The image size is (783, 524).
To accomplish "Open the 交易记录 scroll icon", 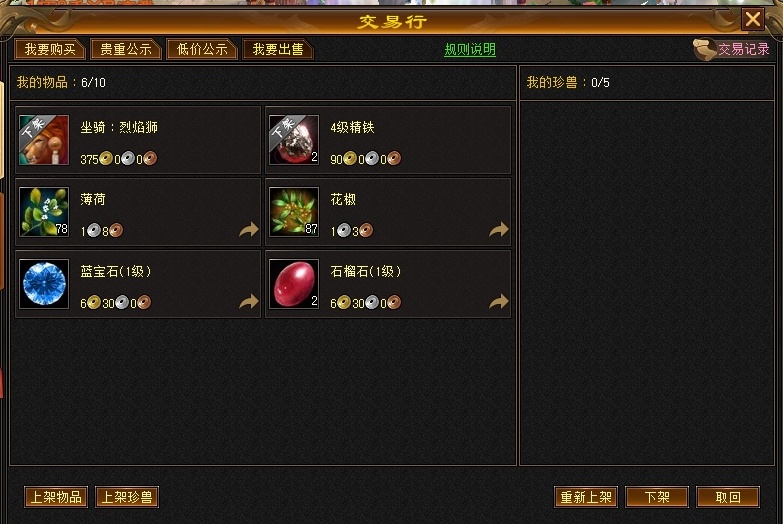I will (705, 49).
